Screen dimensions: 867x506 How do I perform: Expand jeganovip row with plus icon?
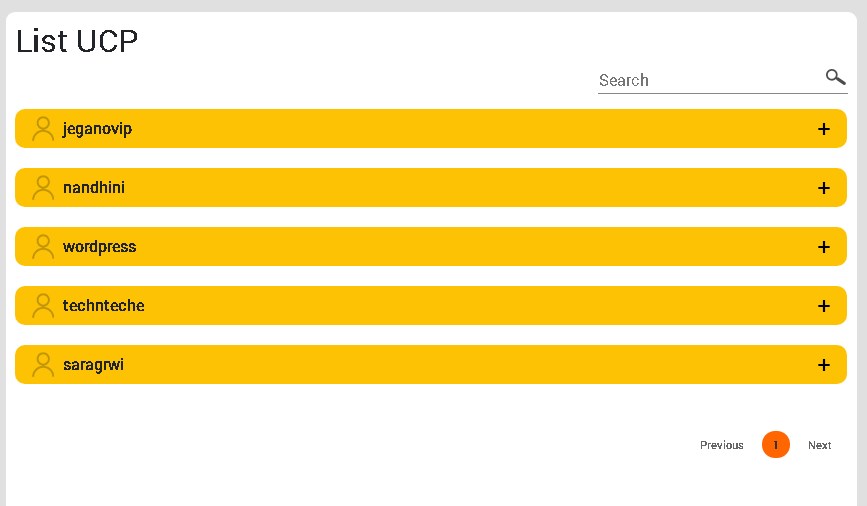(x=824, y=129)
